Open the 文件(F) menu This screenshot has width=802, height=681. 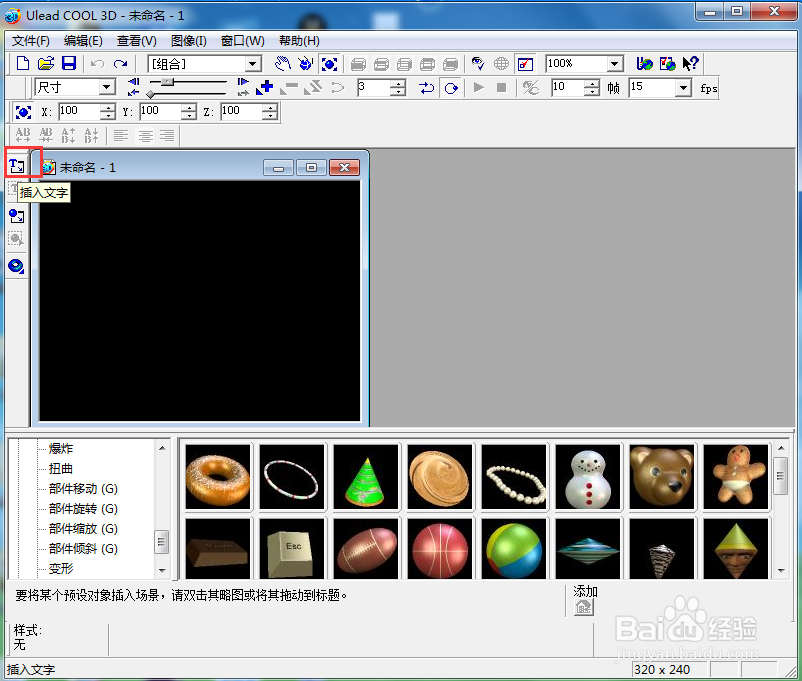[x=31, y=41]
